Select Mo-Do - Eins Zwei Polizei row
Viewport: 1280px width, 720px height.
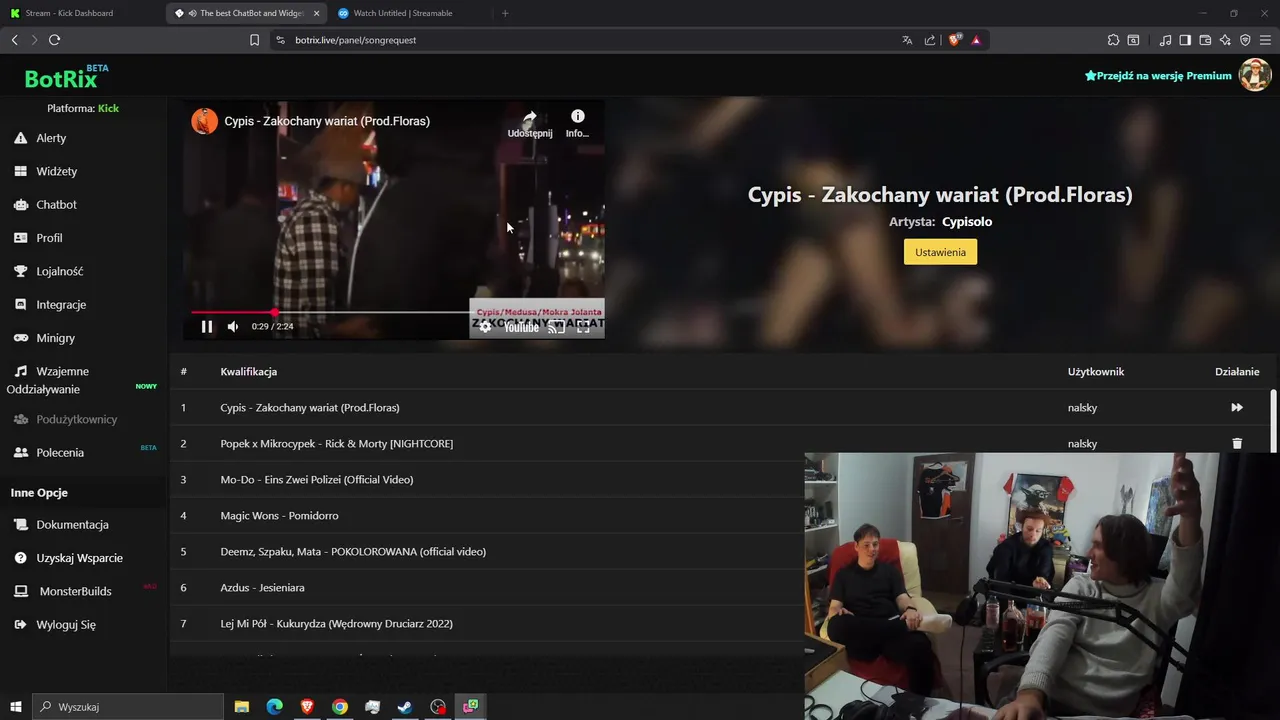coord(487,479)
